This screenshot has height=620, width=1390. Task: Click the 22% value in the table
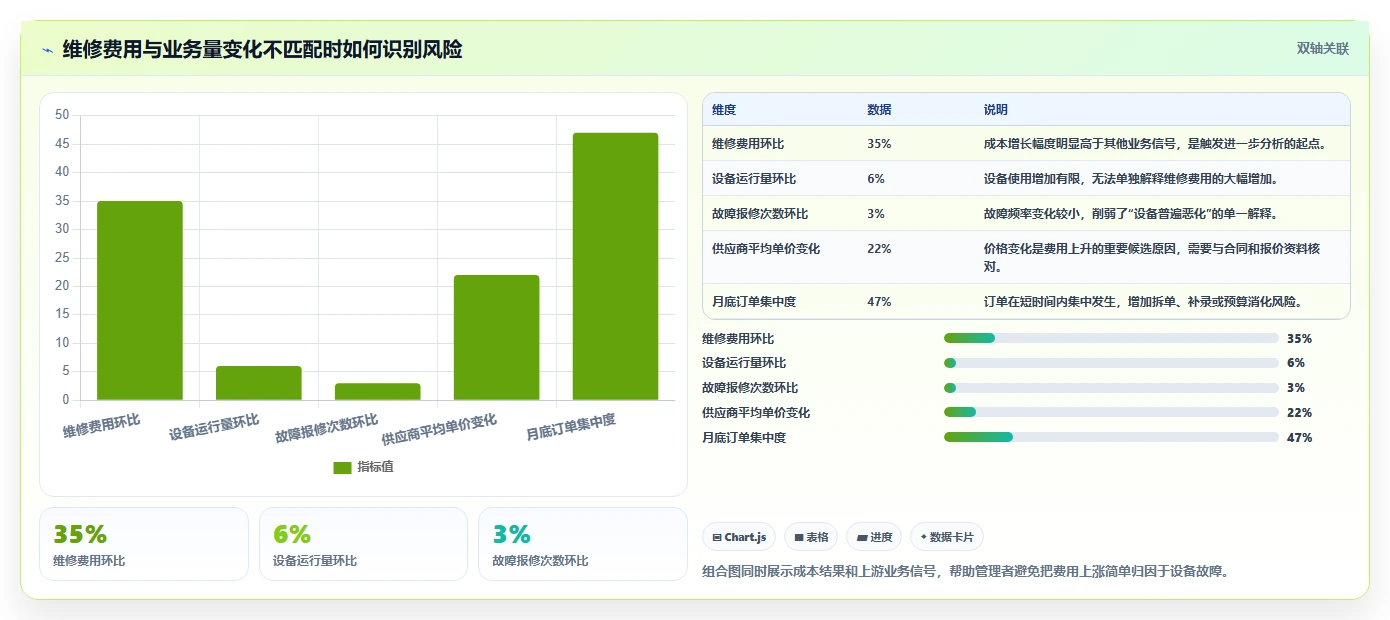point(879,249)
